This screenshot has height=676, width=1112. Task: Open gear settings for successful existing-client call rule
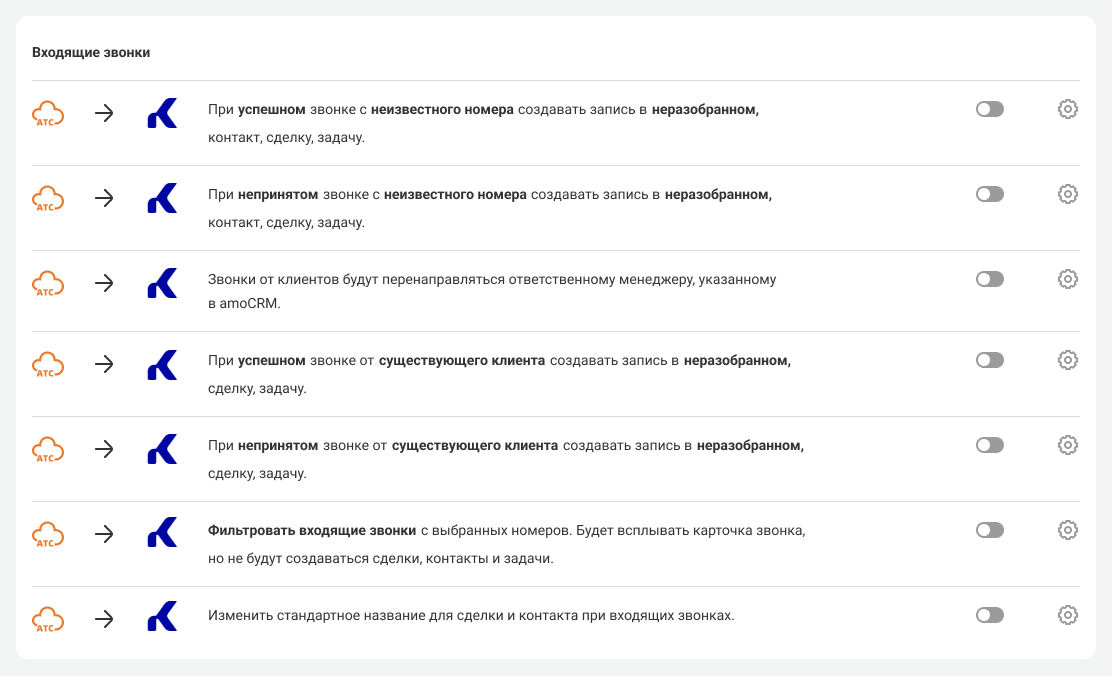tap(1067, 360)
